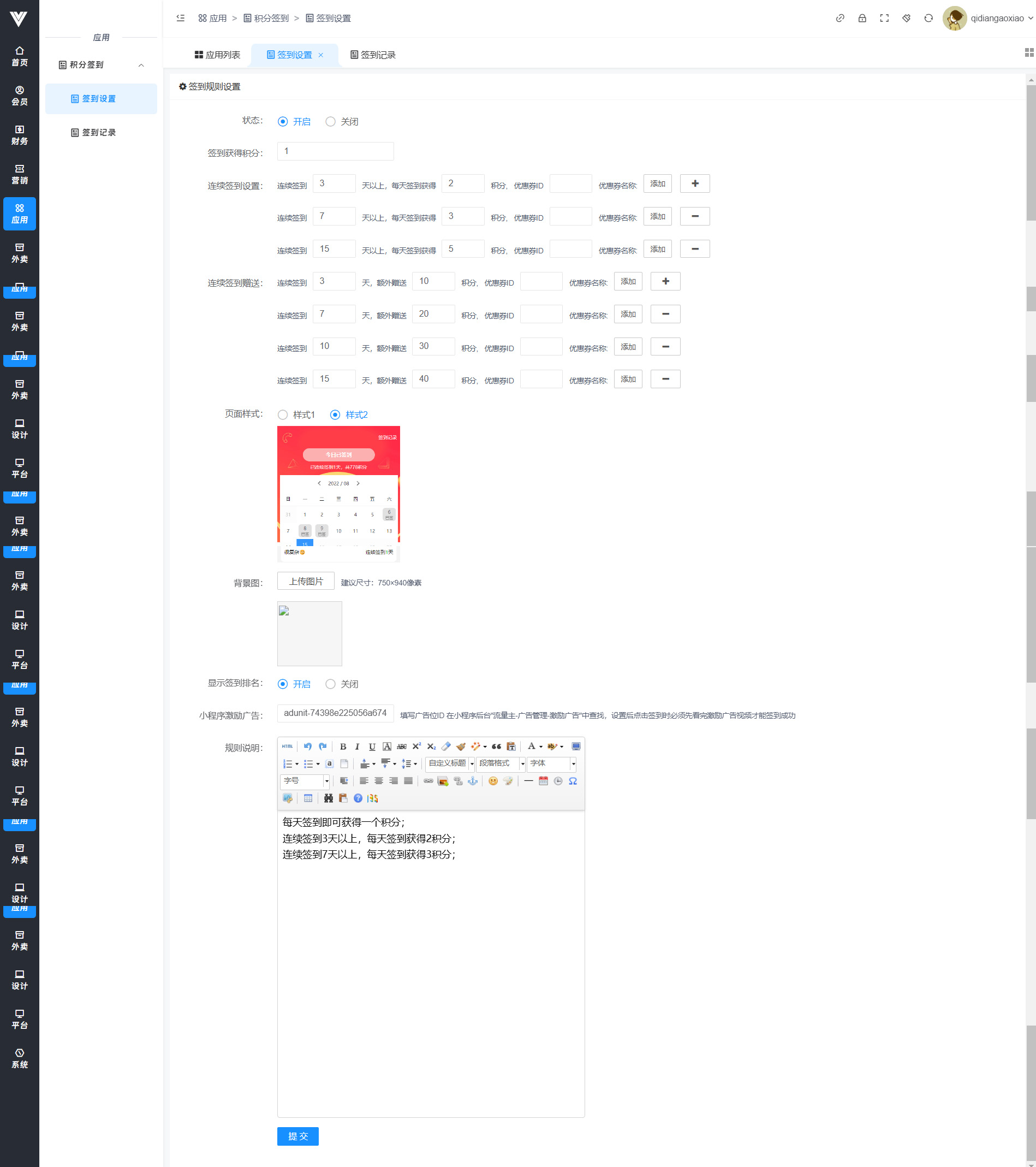Click the 提交 submit button
Screen dimensions: 1036x1167
click(298, 1136)
